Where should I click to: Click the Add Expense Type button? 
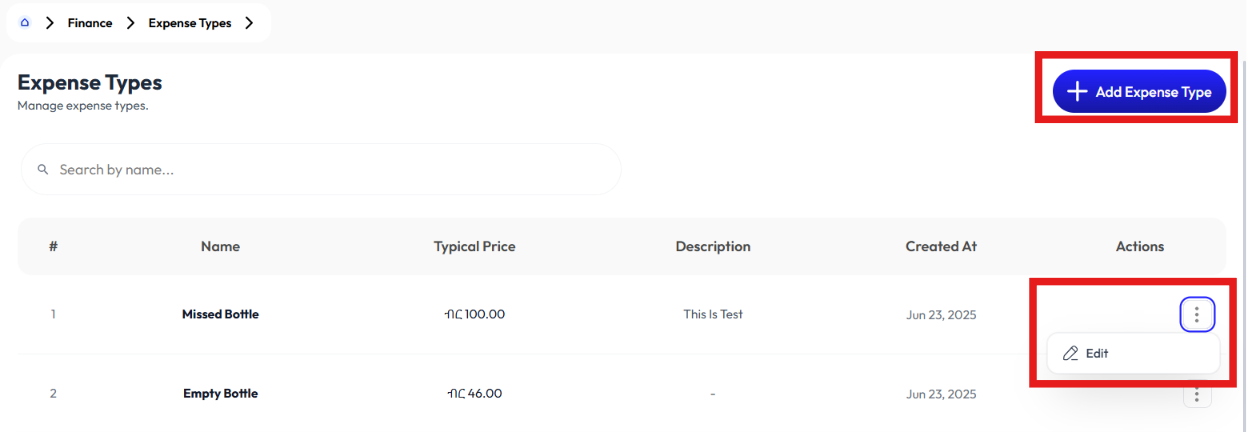click(x=1139, y=92)
